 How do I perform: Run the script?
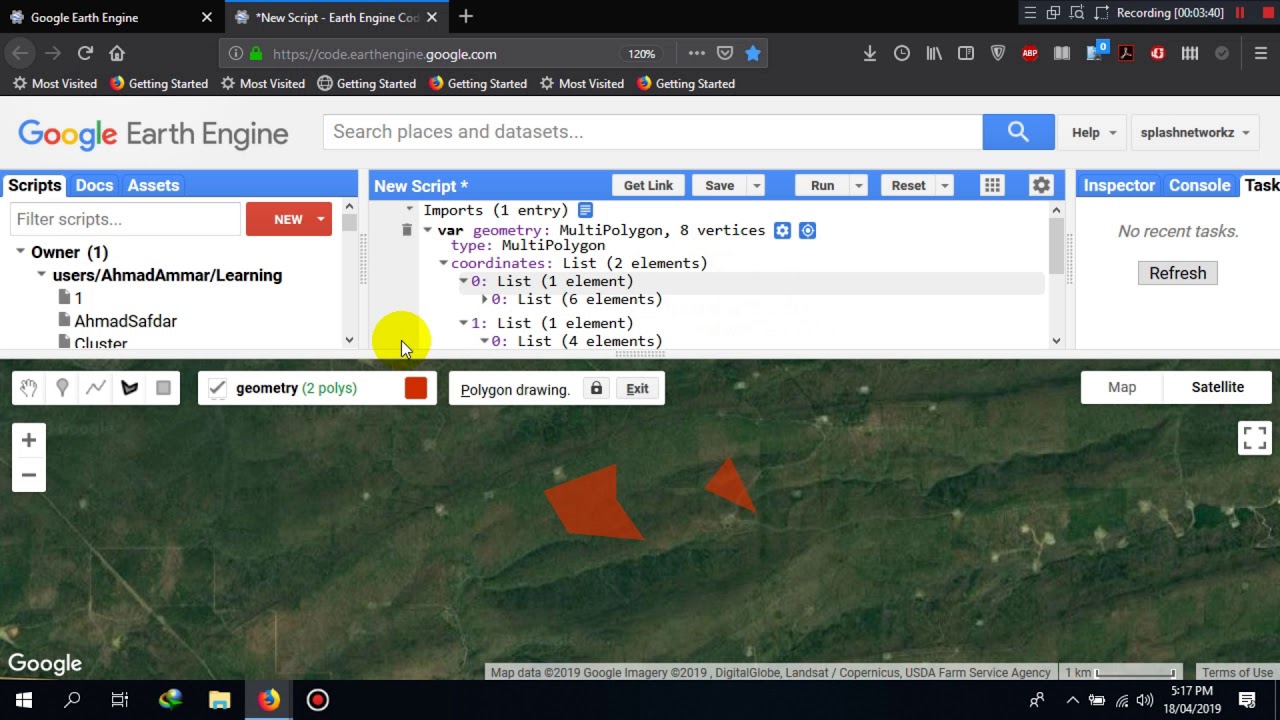[x=822, y=185]
